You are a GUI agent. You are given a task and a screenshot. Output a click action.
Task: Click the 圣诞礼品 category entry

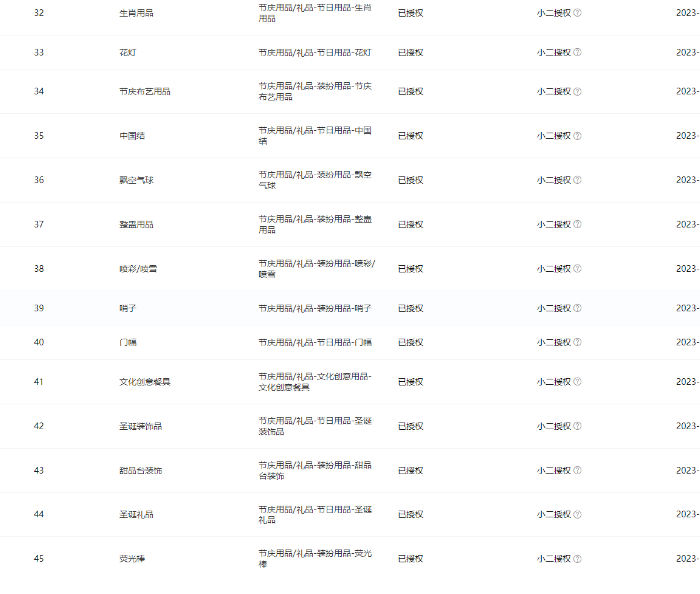(x=136, y=515)
